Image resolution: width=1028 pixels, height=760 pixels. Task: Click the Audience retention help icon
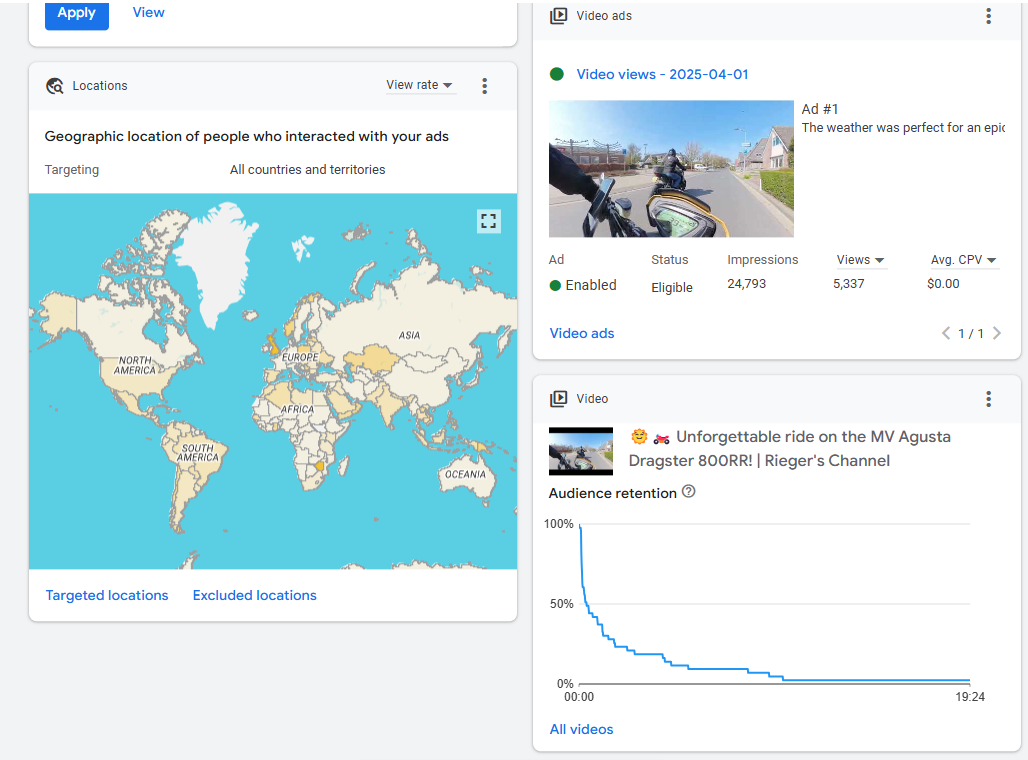point(688,492)
